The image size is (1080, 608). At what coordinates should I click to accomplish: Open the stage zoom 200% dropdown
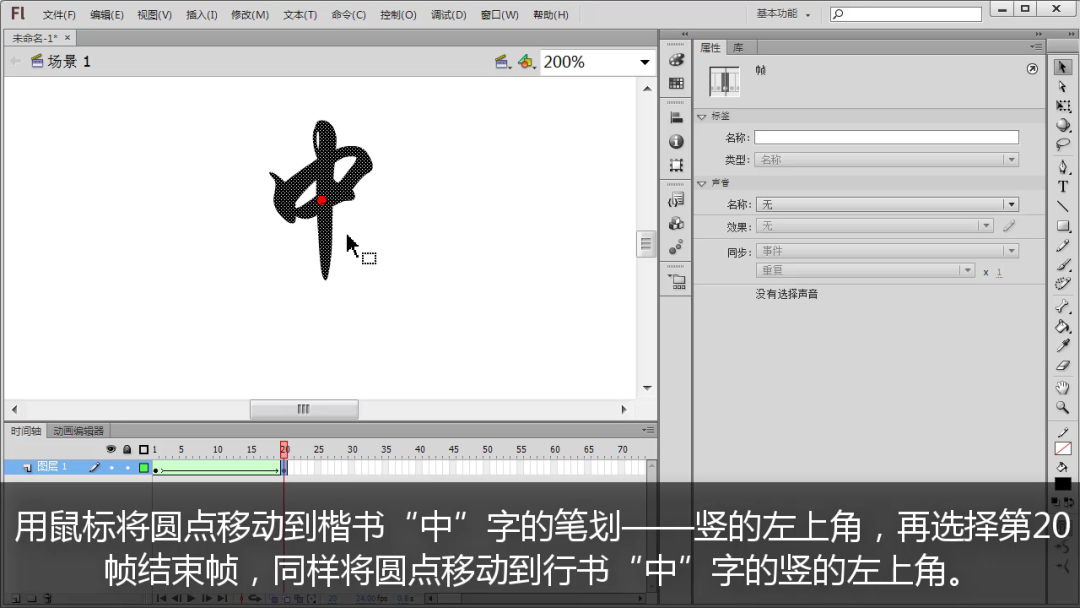click(x=645, y=62)
